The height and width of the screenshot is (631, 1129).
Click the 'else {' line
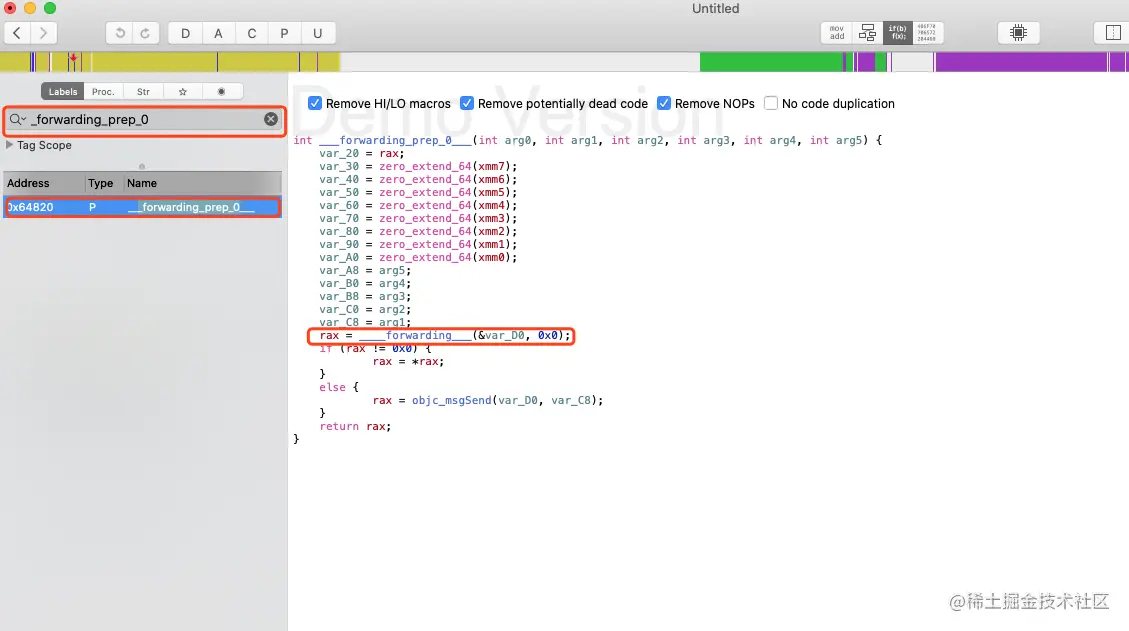338,387
